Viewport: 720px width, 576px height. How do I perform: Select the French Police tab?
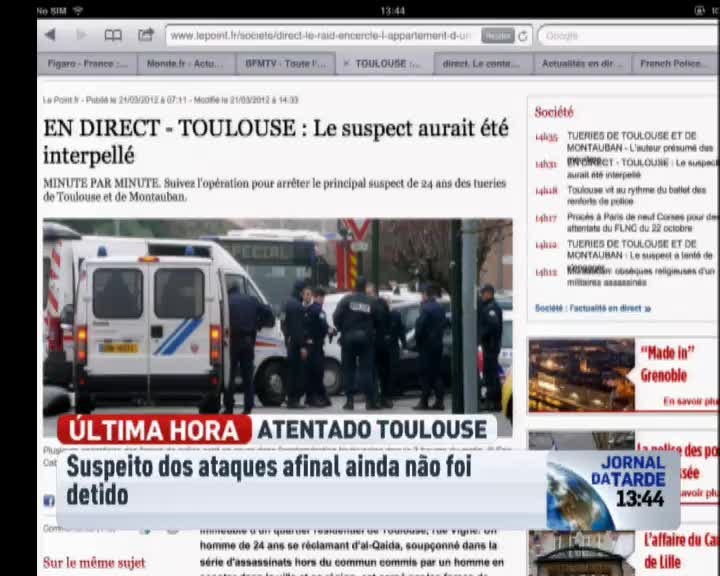(x=675, y=63)
